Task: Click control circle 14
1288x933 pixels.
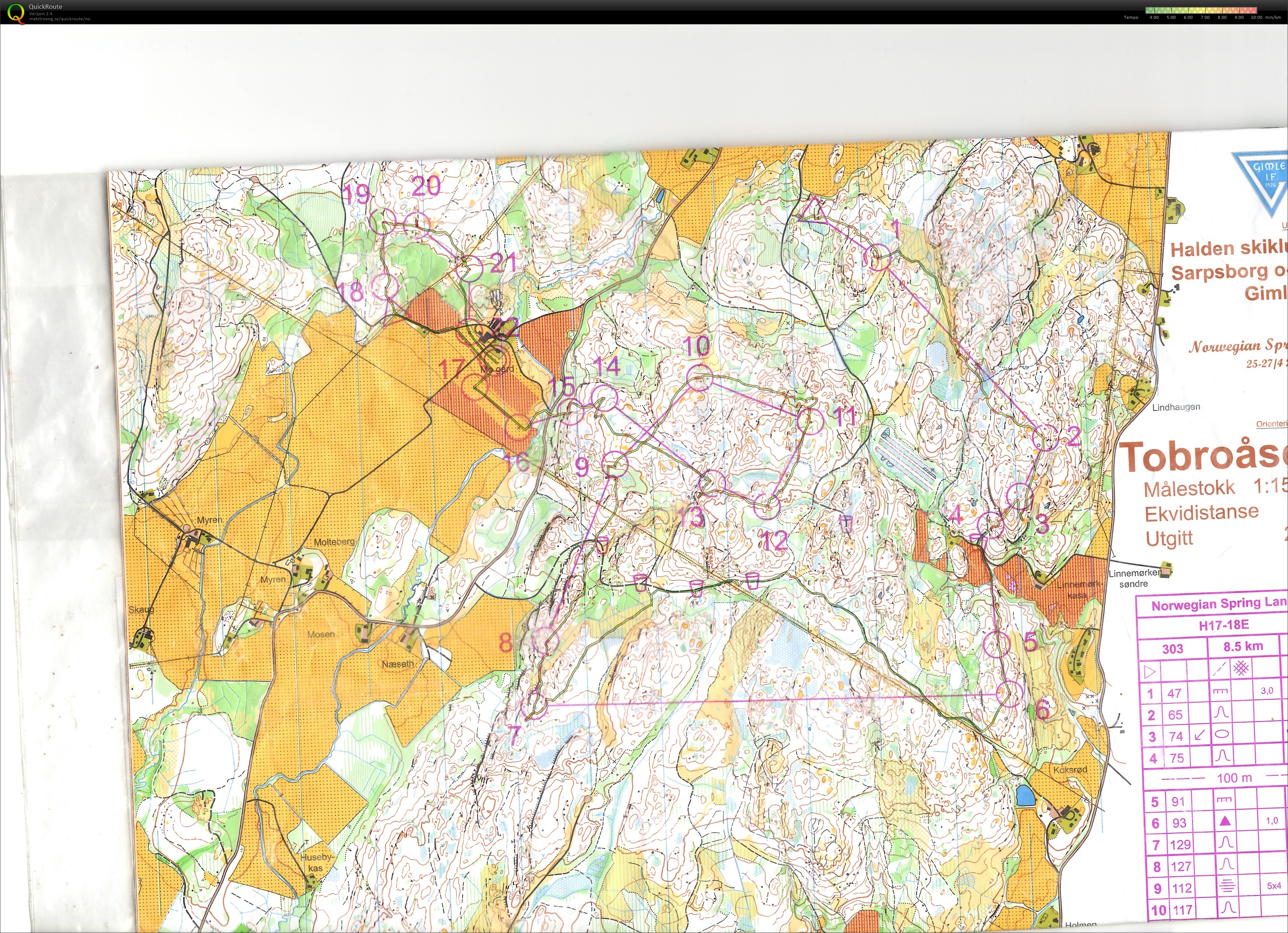Action: pos(604,398)
